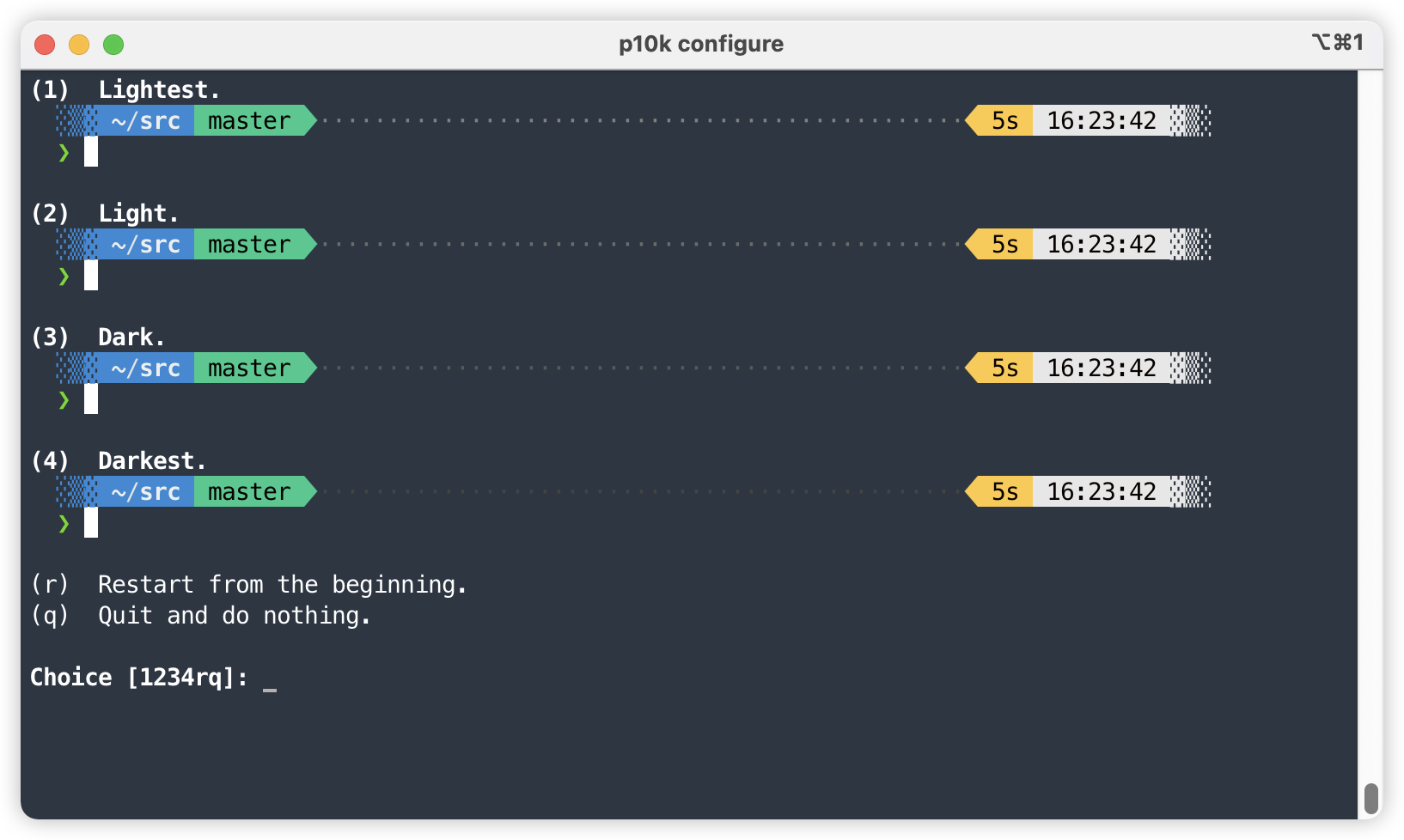
Task: Click the green prompt chevron under Darkest
Action: pos(64,524)
